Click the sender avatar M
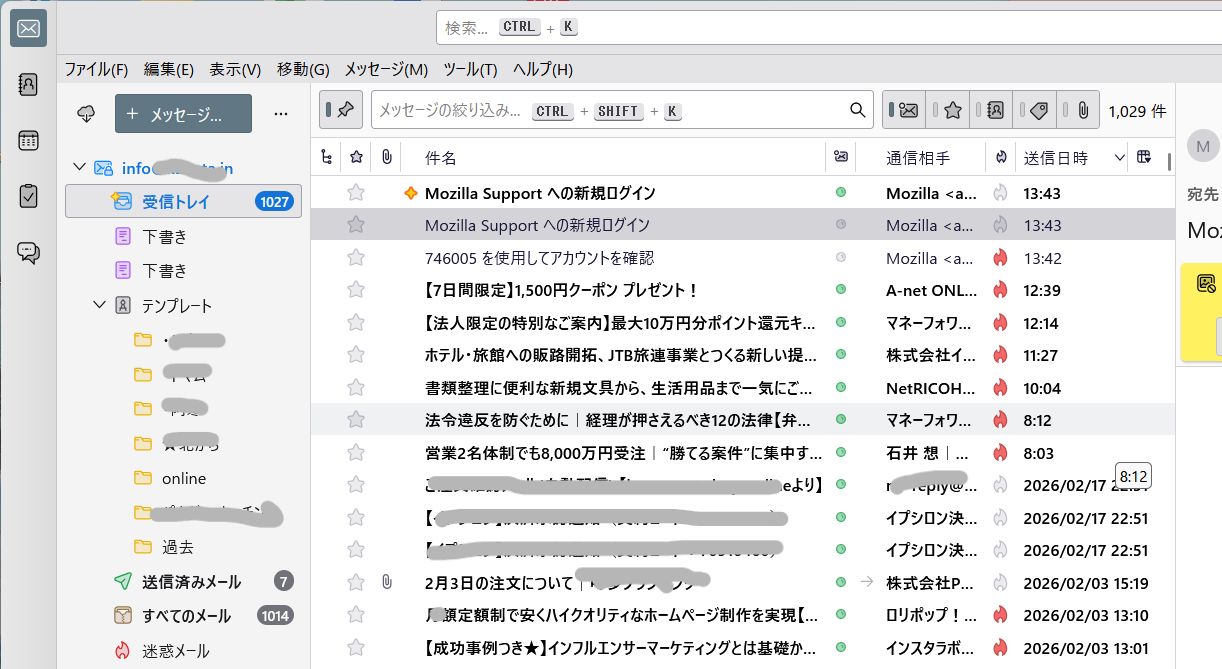This screenshot has height=669, width=1222. [1204, 146]
